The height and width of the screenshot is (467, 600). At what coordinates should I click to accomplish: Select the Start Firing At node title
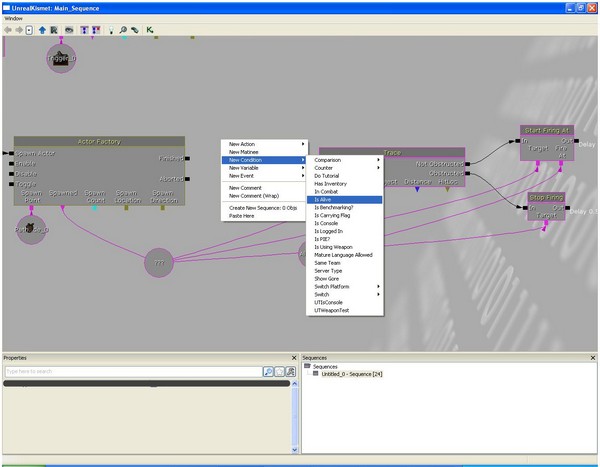[x=547, y=130]
